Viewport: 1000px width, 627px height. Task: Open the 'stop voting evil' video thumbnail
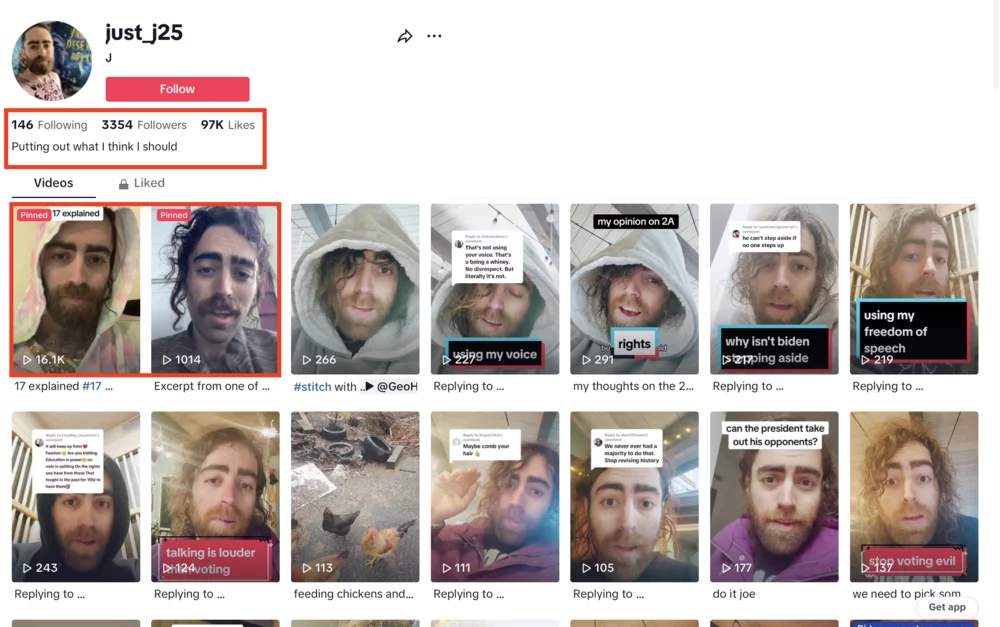(913, 496)
